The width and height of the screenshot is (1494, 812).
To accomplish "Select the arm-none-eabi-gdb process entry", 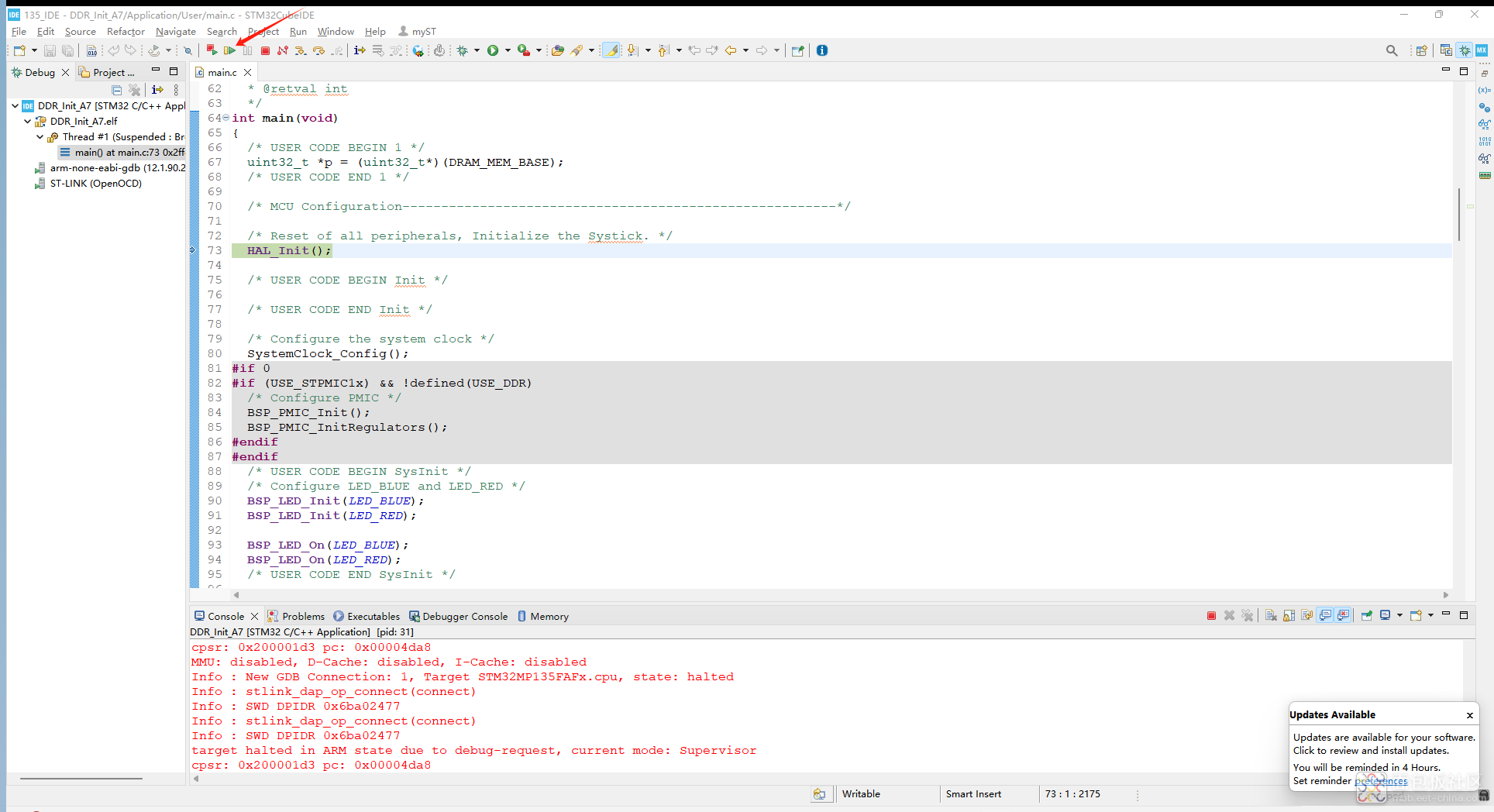I will [x=110, y=167].
